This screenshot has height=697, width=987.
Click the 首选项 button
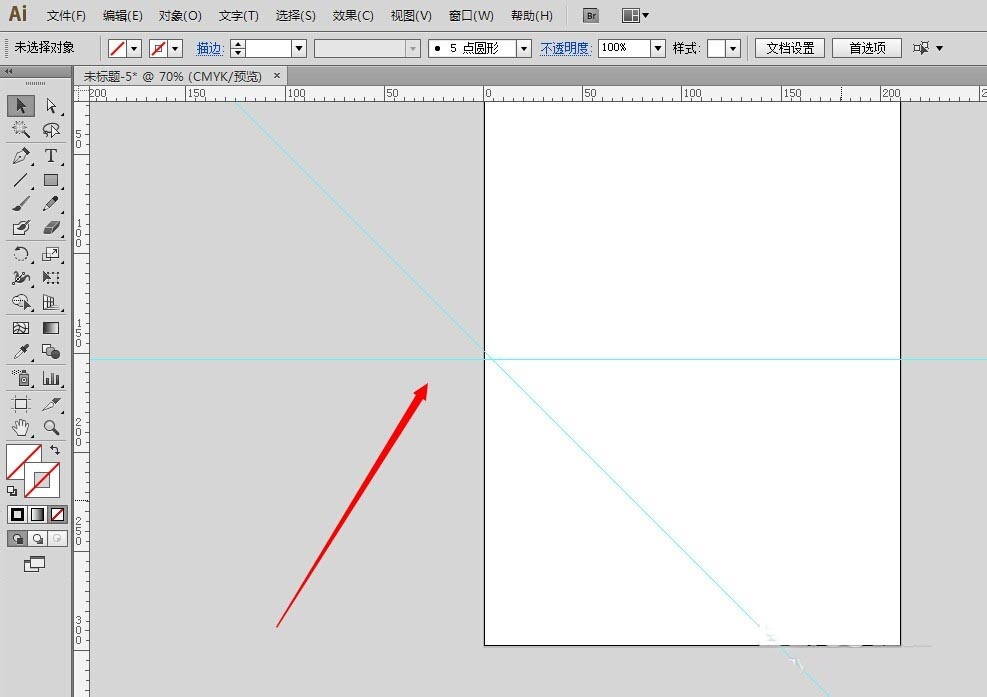coord(867,48)
